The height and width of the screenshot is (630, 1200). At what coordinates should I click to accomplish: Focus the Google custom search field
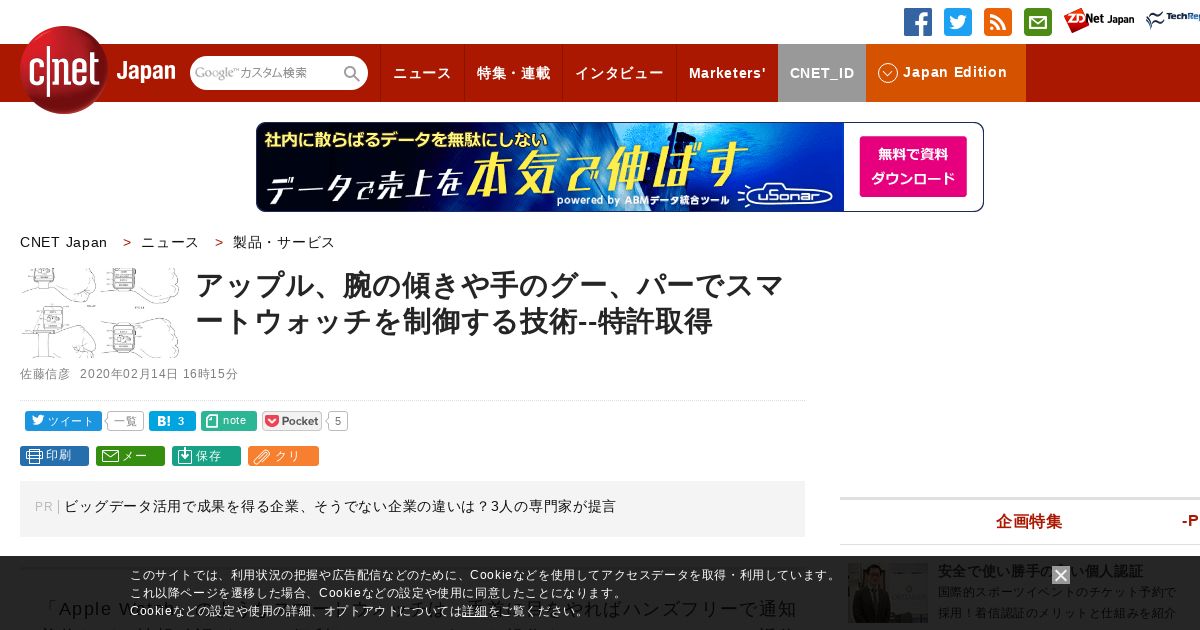[266, 73]
